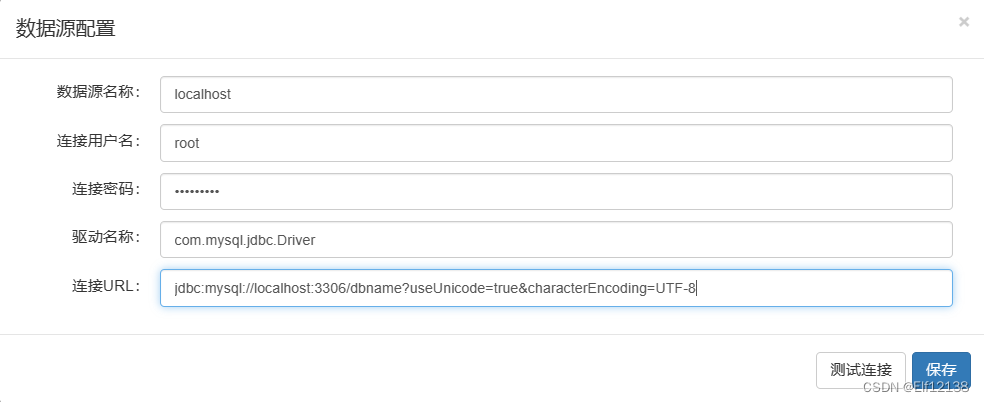The height and width of the screenshot is (402, 984).
Task: Save the data source with 保存
Action: tap(941, 370)
